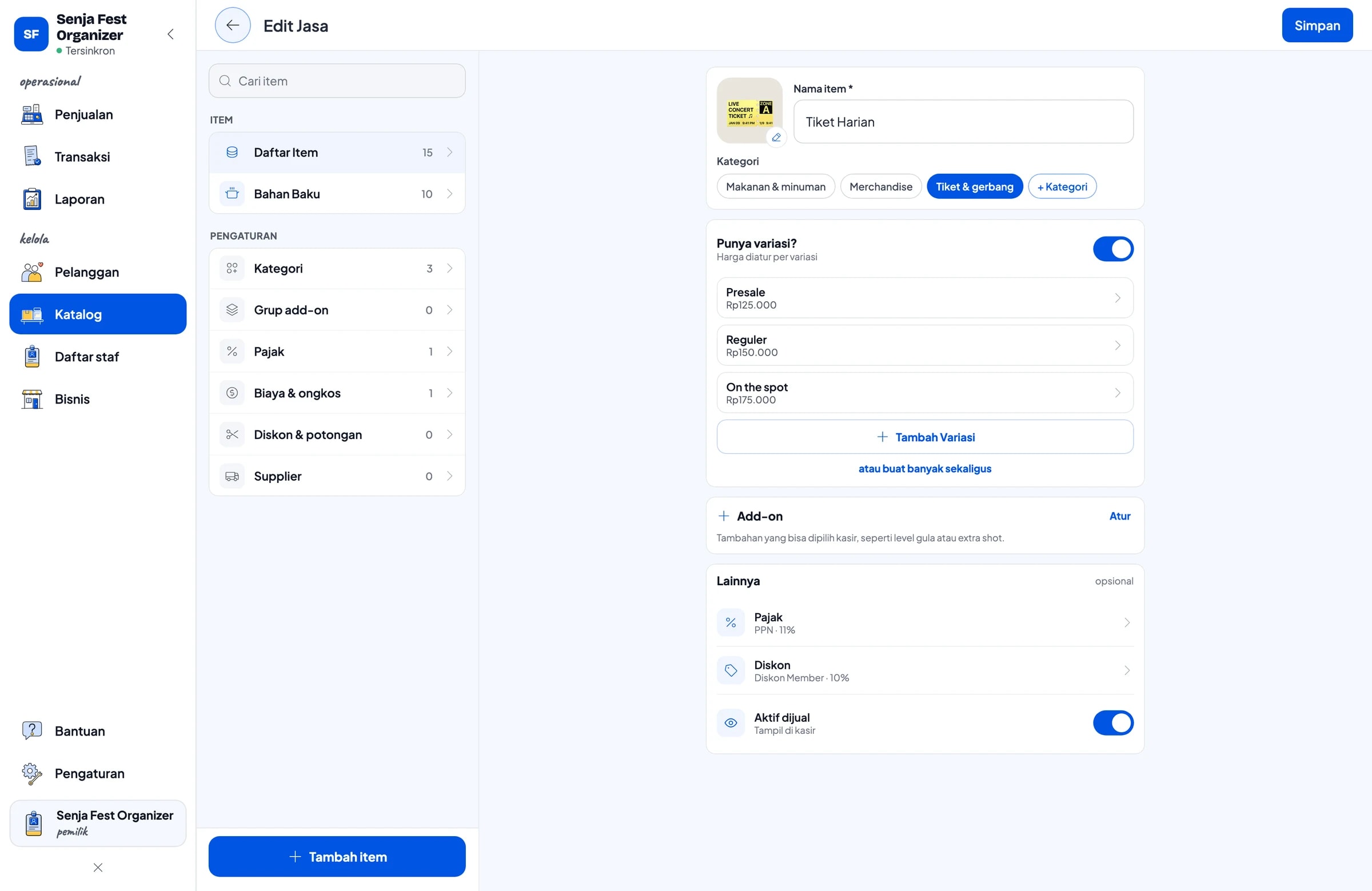Open Bahan Baku list in Item section
This screenshot has width=1372, height=891.
337,194
